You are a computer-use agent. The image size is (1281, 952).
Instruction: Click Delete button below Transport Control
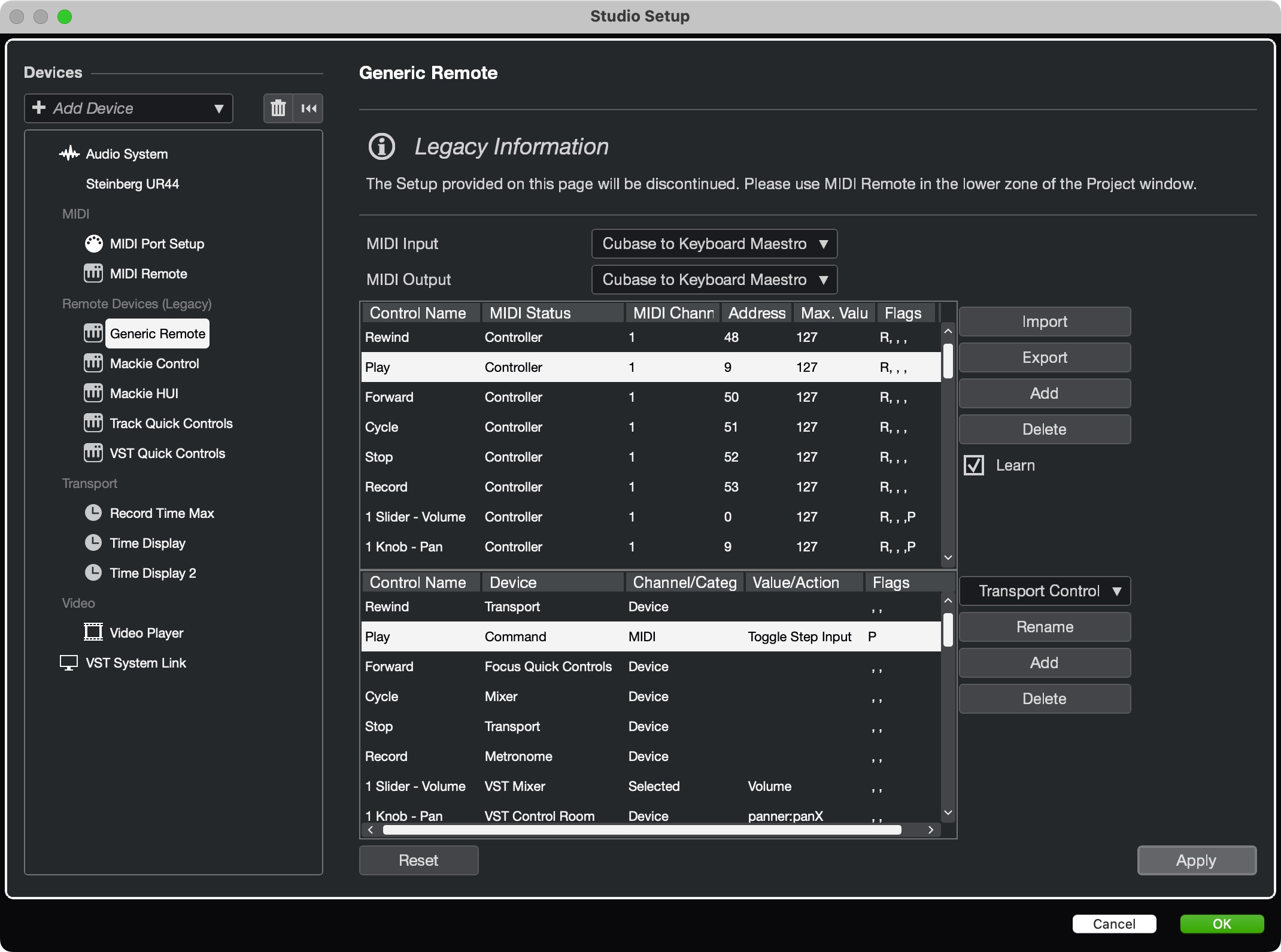coord(1045,699)
